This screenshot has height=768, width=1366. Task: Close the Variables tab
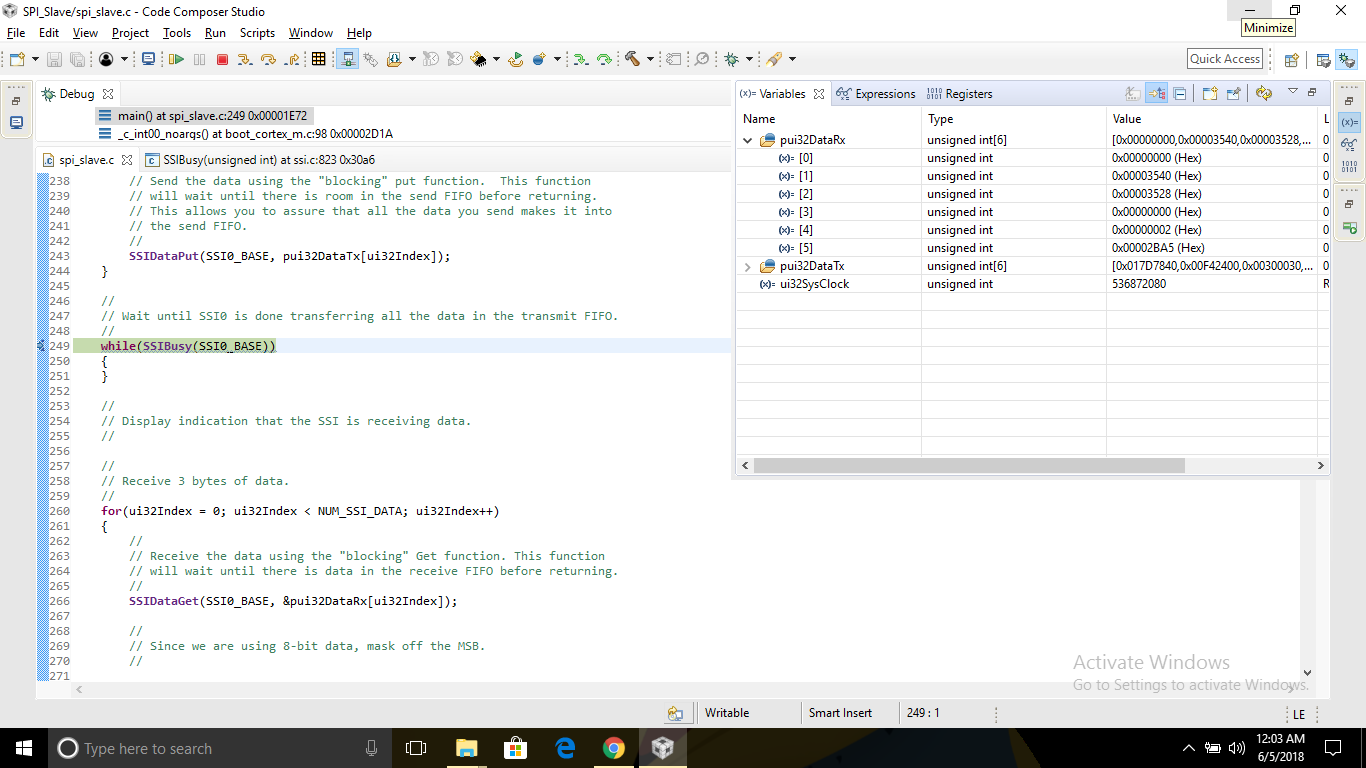[x=819, y=94]
